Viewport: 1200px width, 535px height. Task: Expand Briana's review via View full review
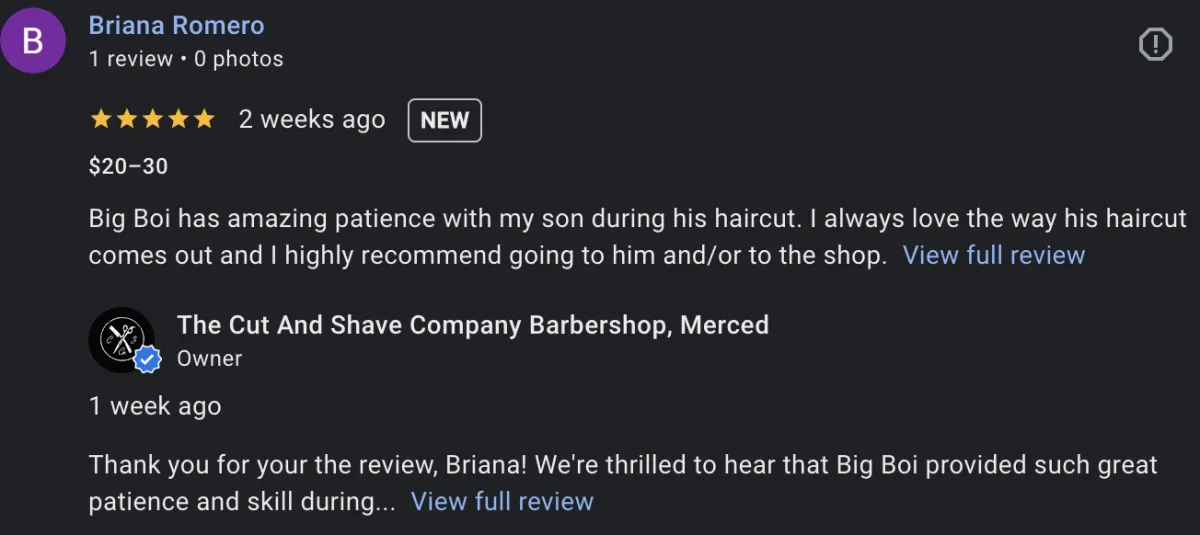coord(994,255)
